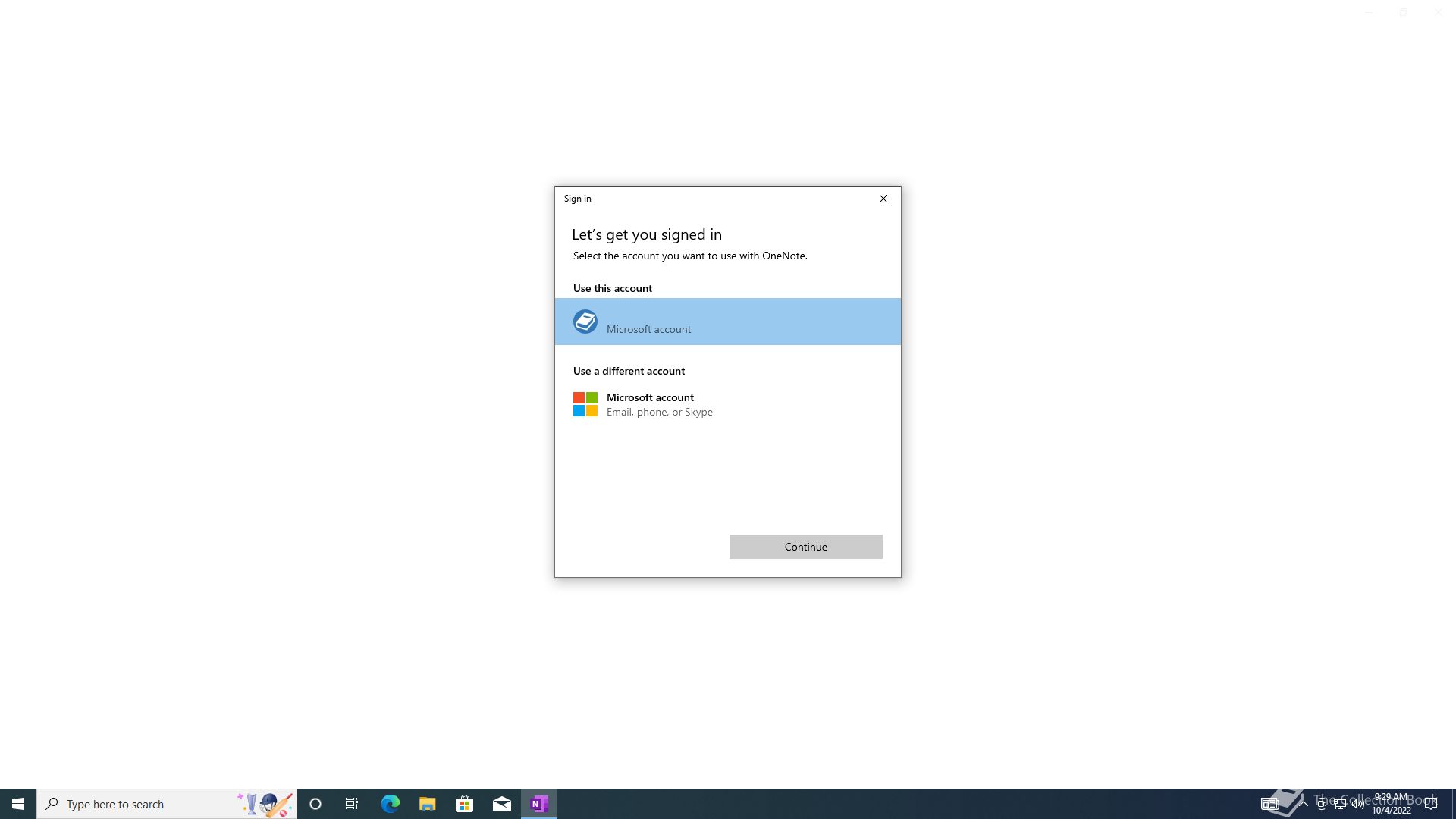Click the OneNote taskbar icon

tap(539, 804)
